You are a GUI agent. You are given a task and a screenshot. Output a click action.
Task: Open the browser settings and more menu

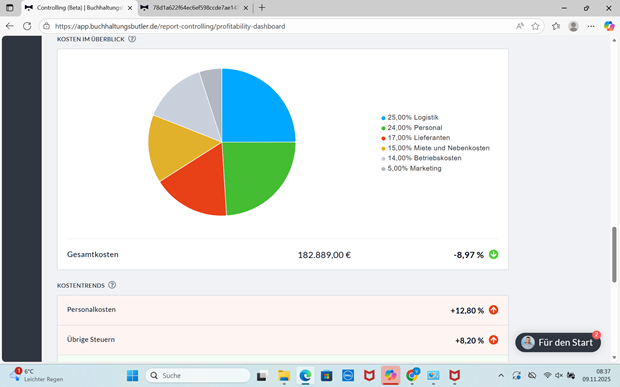pyautogui.click(x=591, y=26)
